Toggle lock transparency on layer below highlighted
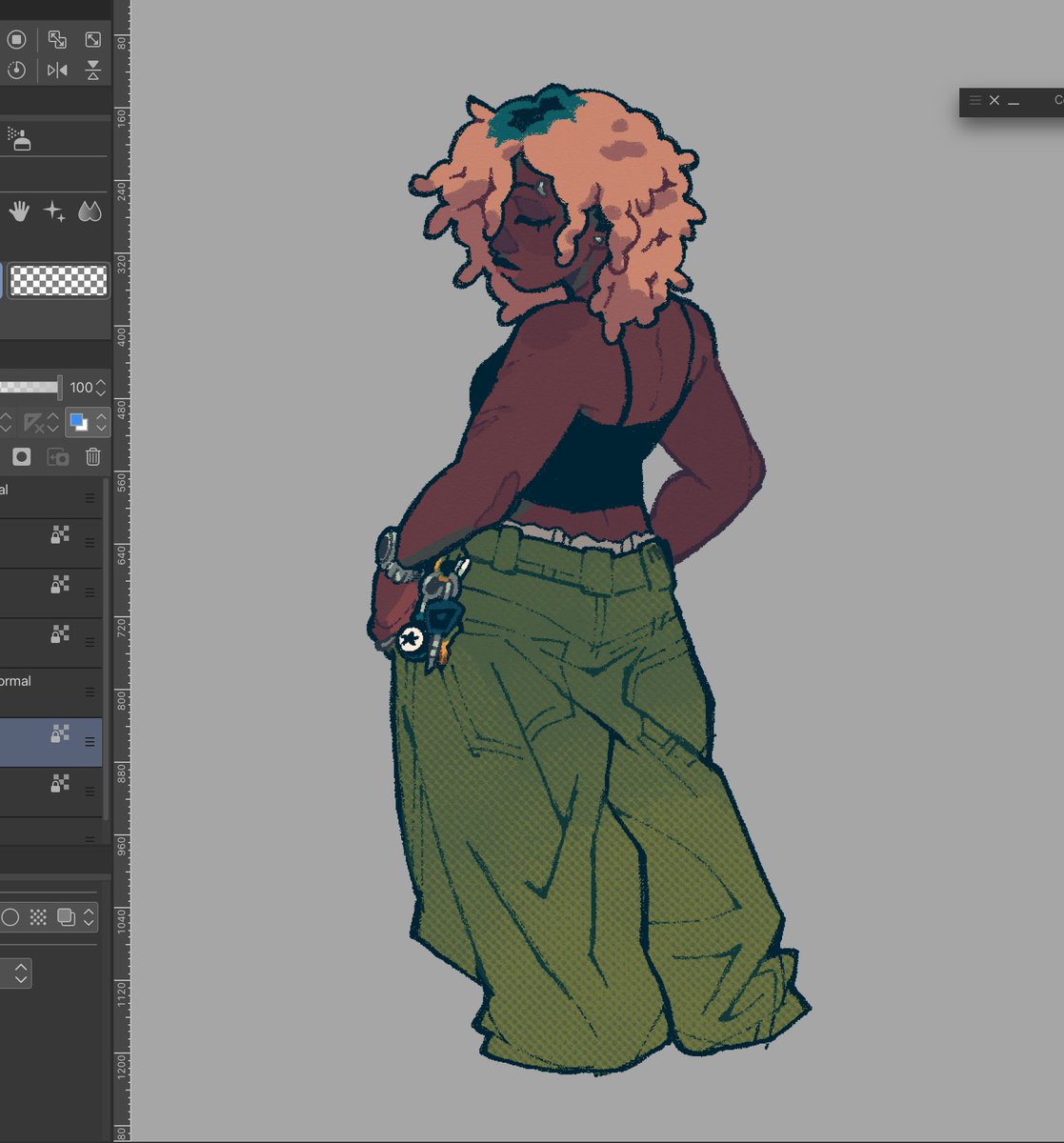 tap(60, 783)
